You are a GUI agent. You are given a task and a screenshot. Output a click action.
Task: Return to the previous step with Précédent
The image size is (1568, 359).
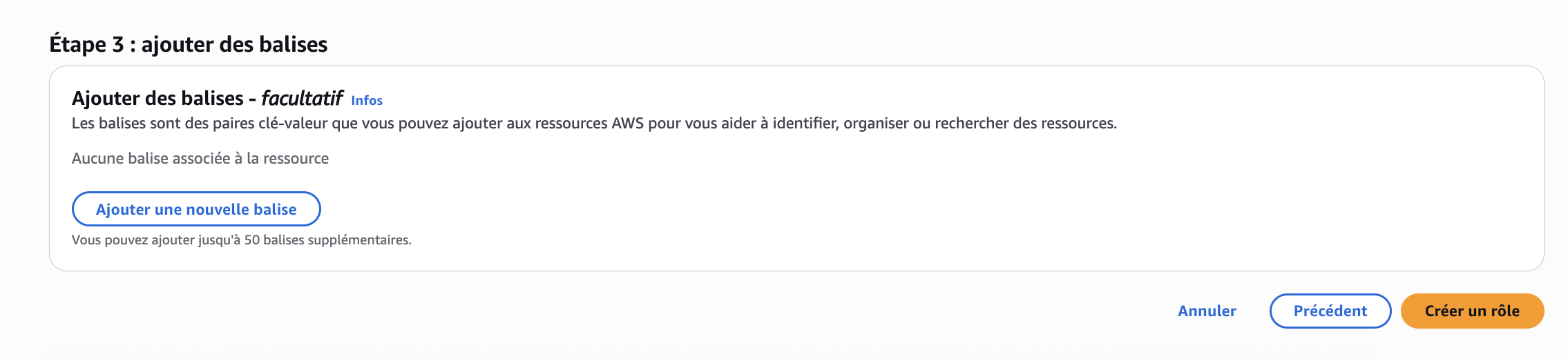tap(1330, 311)
